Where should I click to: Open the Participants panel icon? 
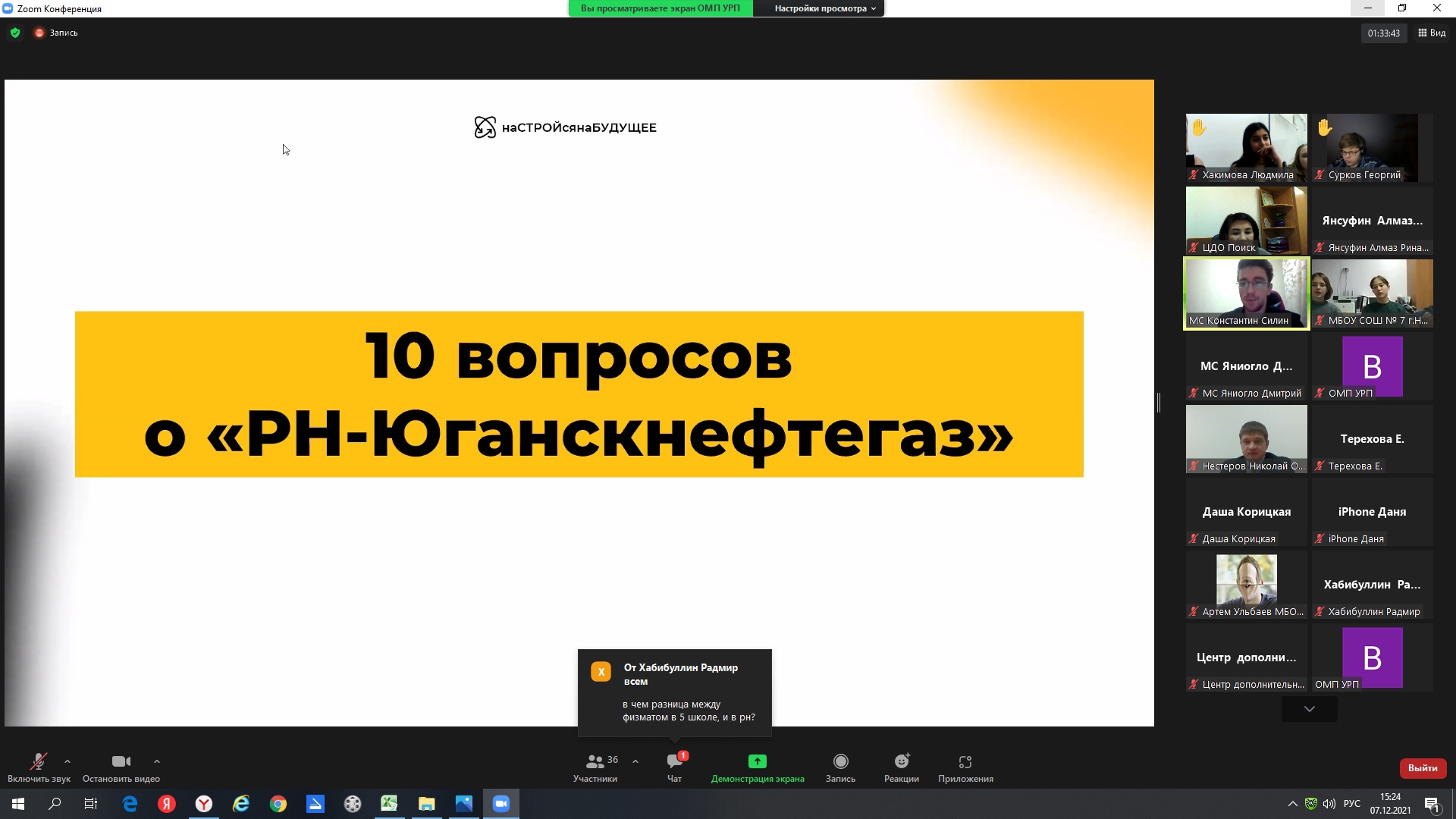click(595, 761)
